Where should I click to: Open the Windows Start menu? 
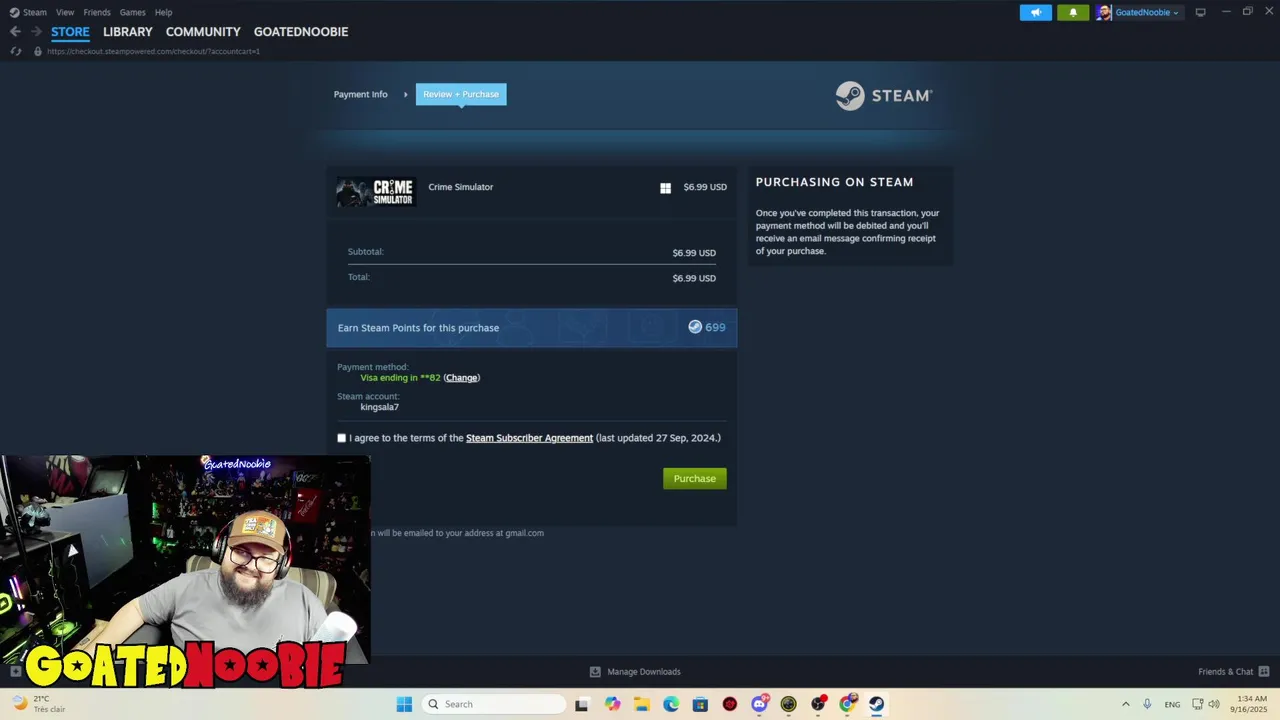(x=404, y=704)
